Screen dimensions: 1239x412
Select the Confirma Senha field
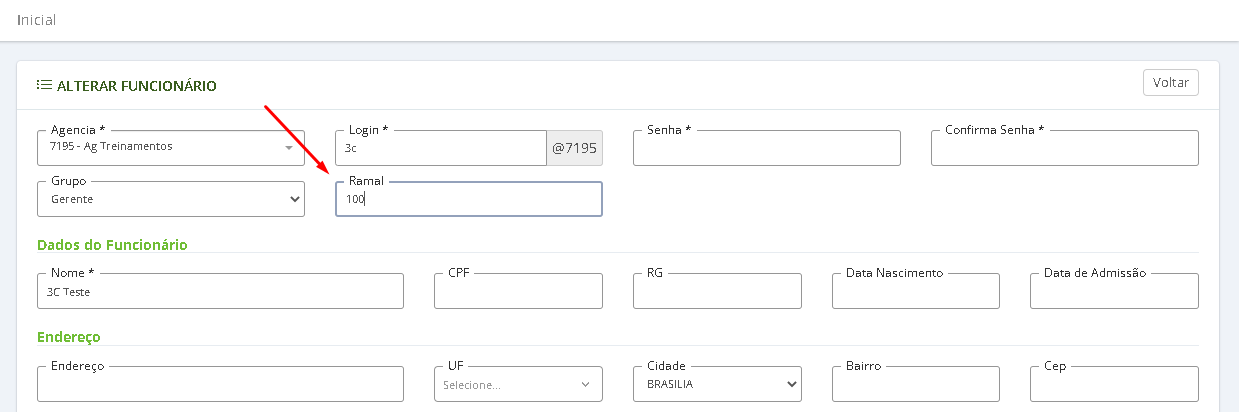pyautogui.click(x=1065, y=148)
